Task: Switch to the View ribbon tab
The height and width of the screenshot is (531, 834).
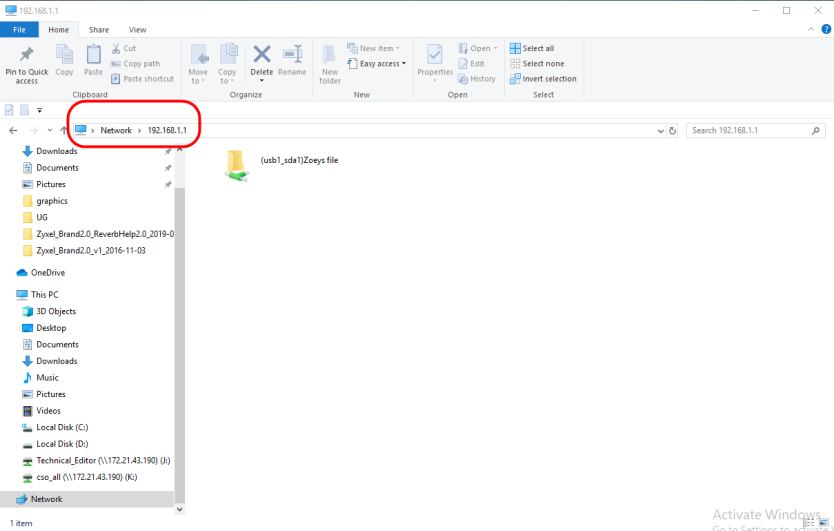Action: pos(137,30)
